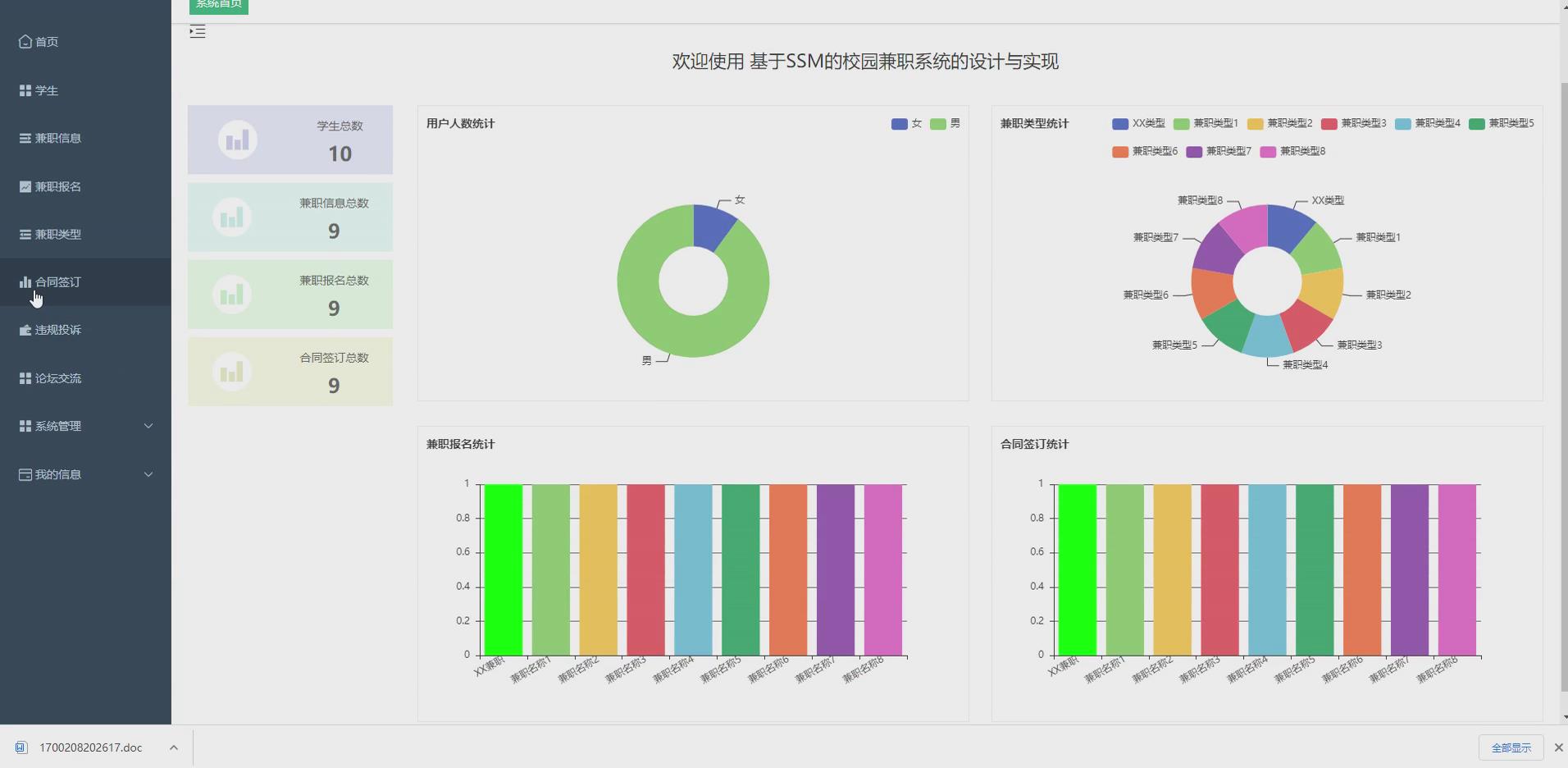
Task: Click the list icon beside 兼职类型
Action: click(25, 235)
